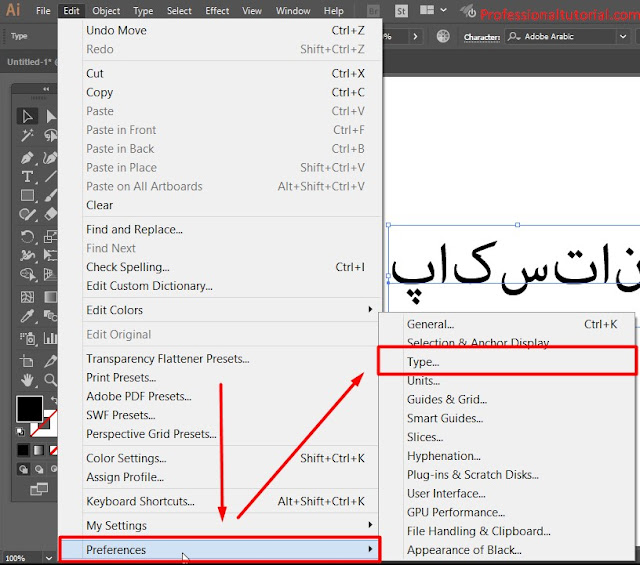640x565 pixels.
Task: Open the Window menu
Action: [293, 11]
